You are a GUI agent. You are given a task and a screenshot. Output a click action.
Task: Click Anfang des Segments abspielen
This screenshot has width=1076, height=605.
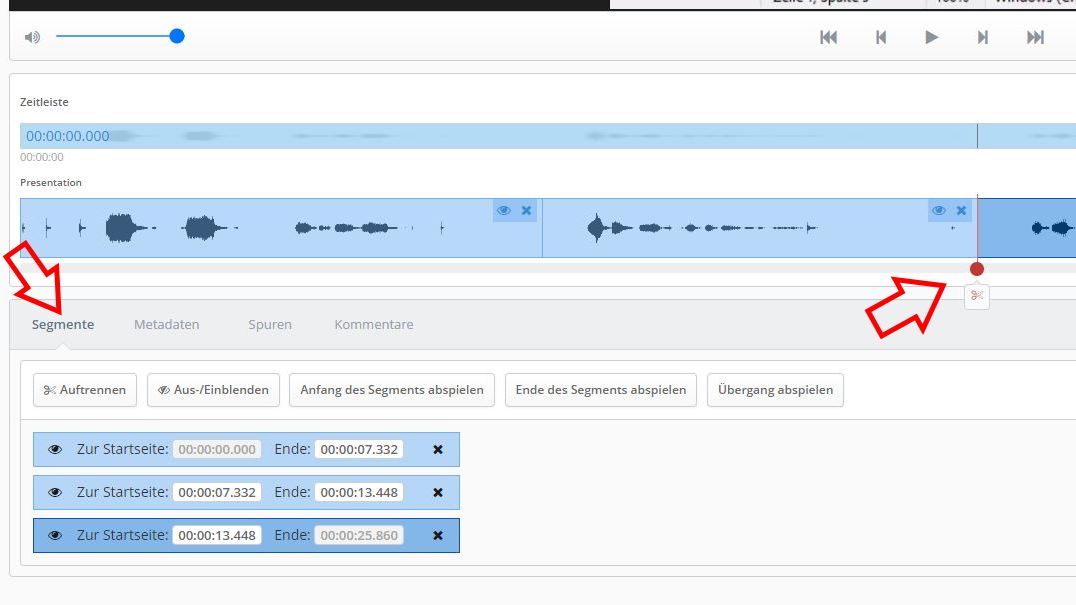[391, 390]
